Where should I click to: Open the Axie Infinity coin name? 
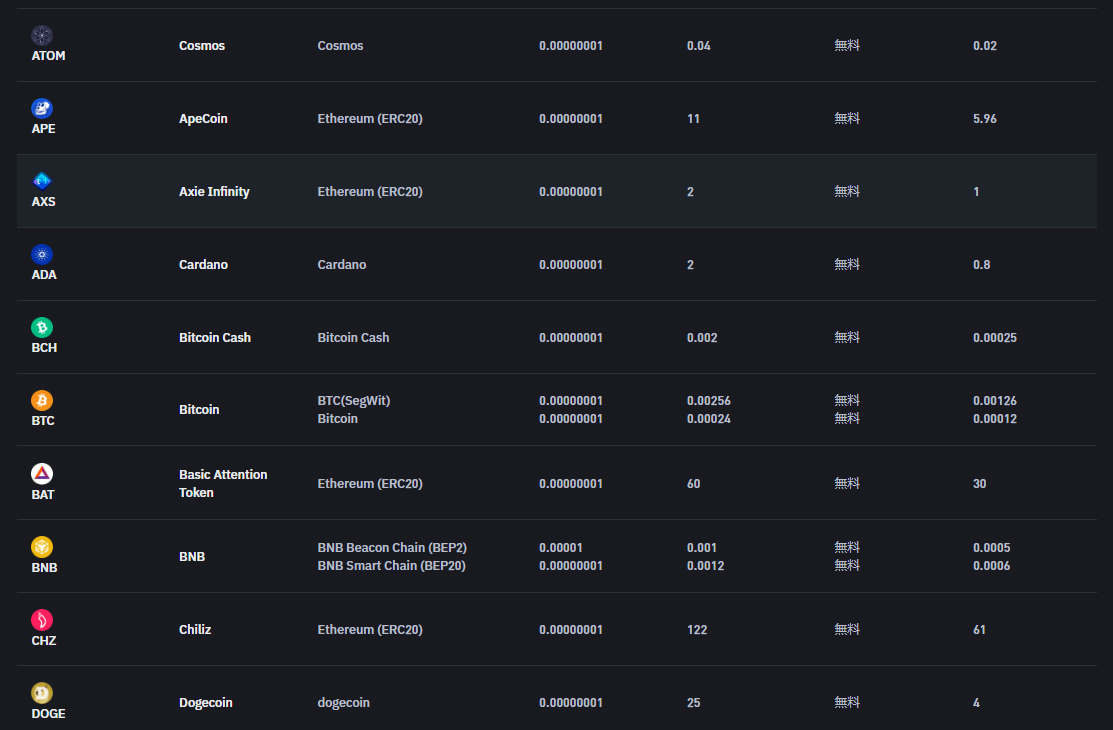point(214,192)
